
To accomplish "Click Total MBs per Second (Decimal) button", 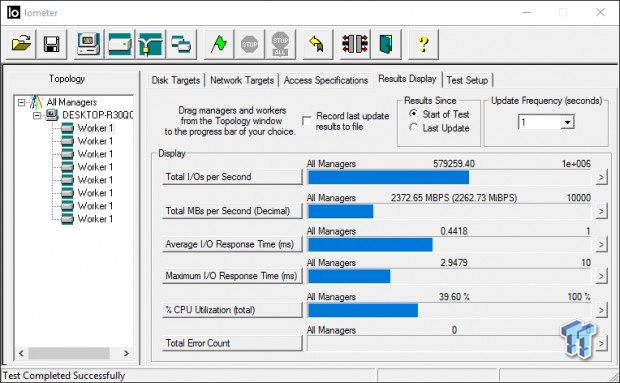I will (232, 211).
